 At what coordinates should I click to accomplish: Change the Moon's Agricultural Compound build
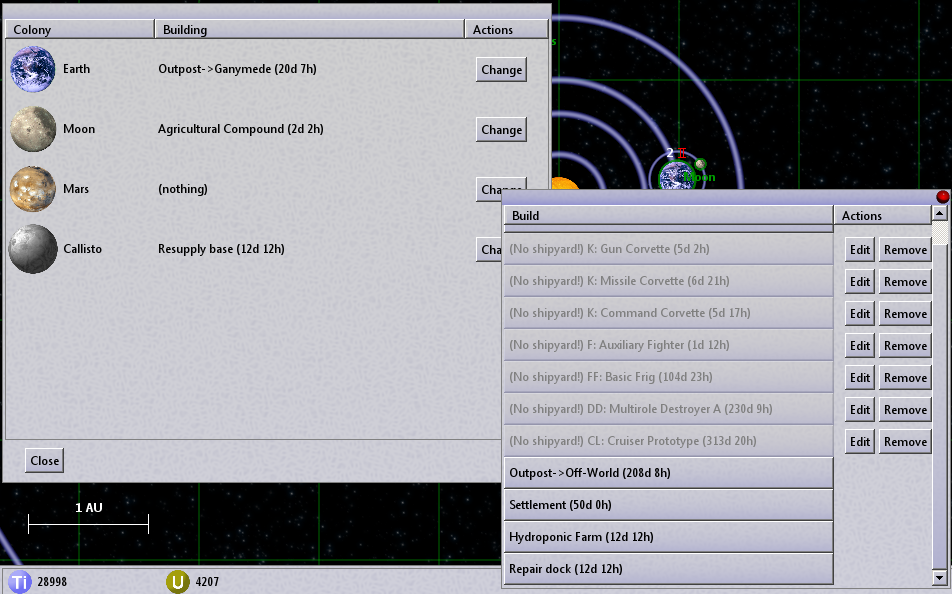pos(501,130)
